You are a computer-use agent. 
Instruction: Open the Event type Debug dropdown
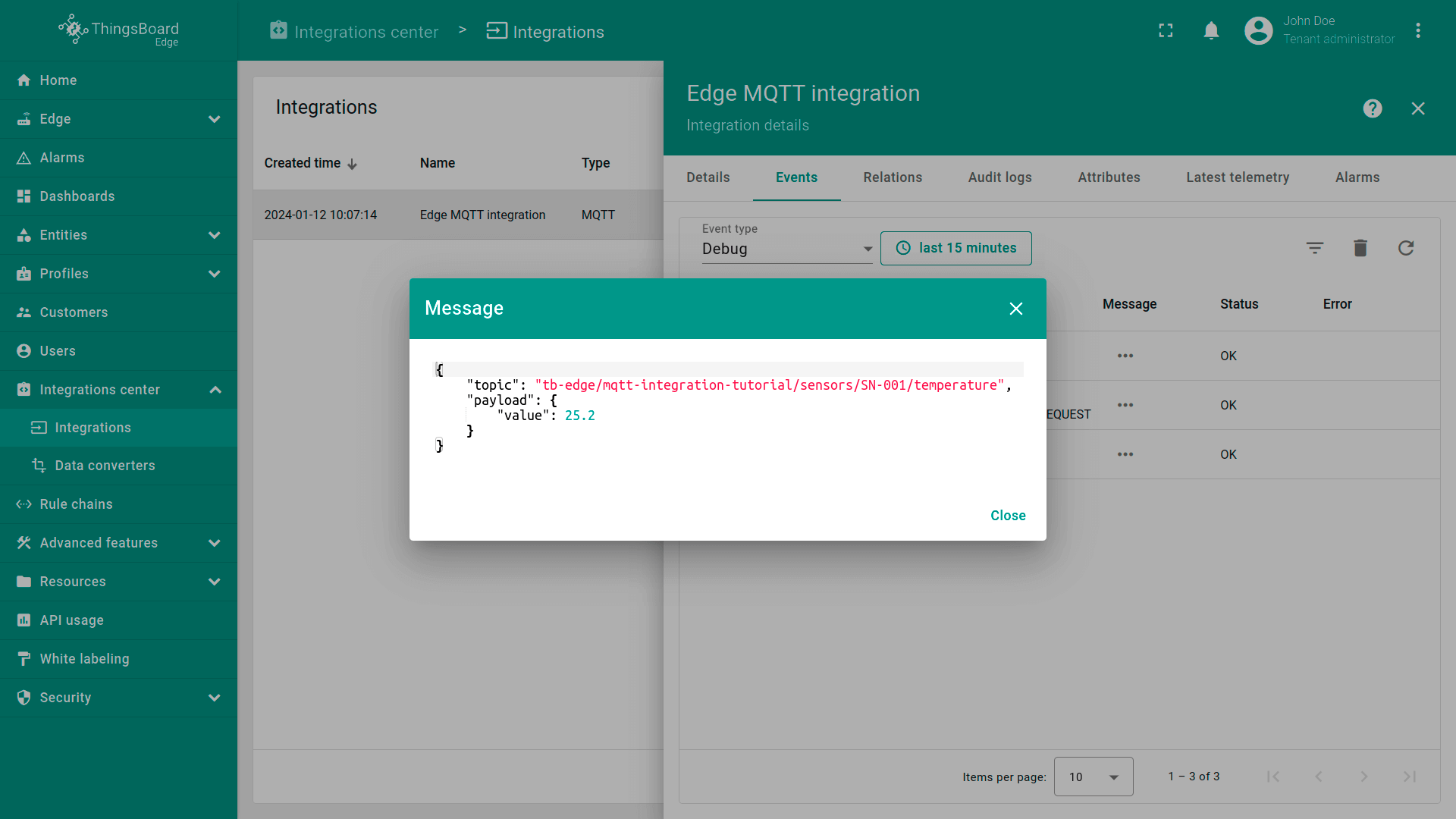[x=786, y=249]
